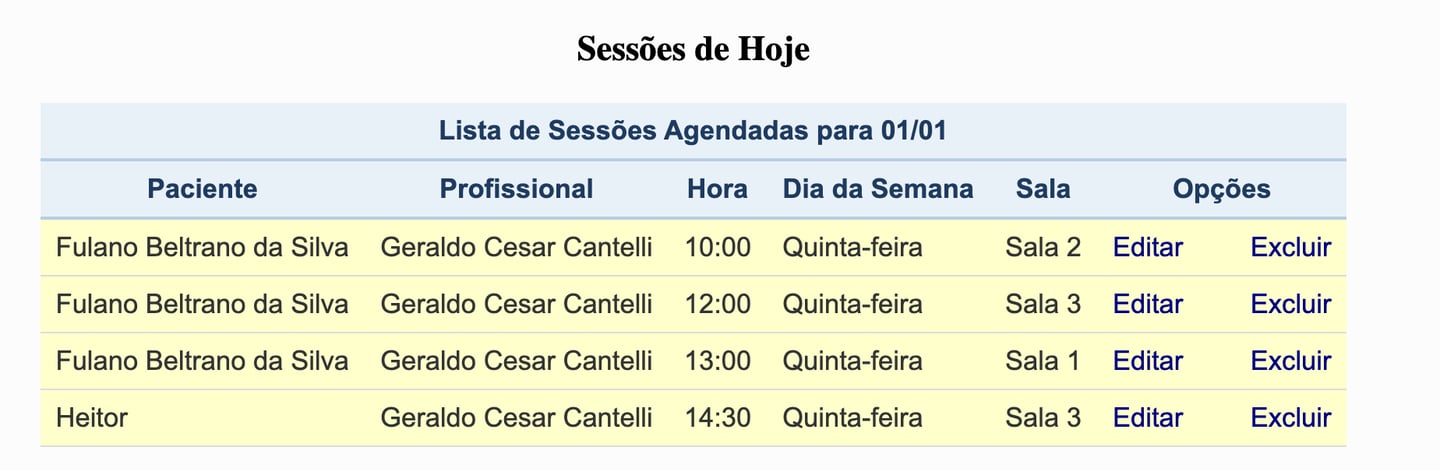Click the Profissional column header
Screen dimensions: 1440x470
coord(516,189)
